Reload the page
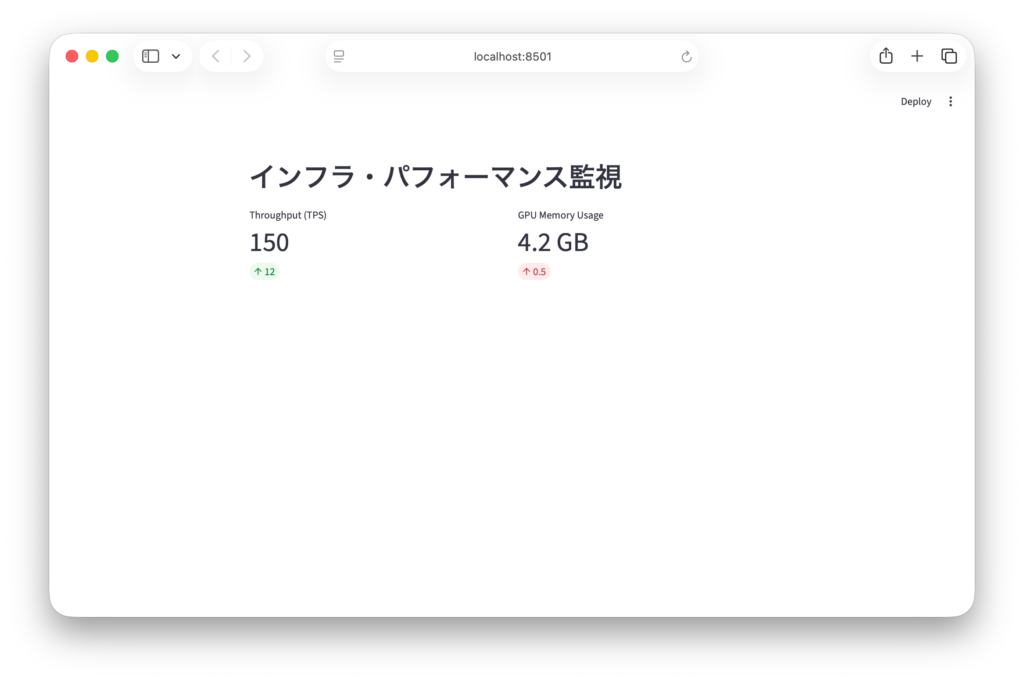The image size is (1024, 682). pyautogui.click(x=686, y=57)
